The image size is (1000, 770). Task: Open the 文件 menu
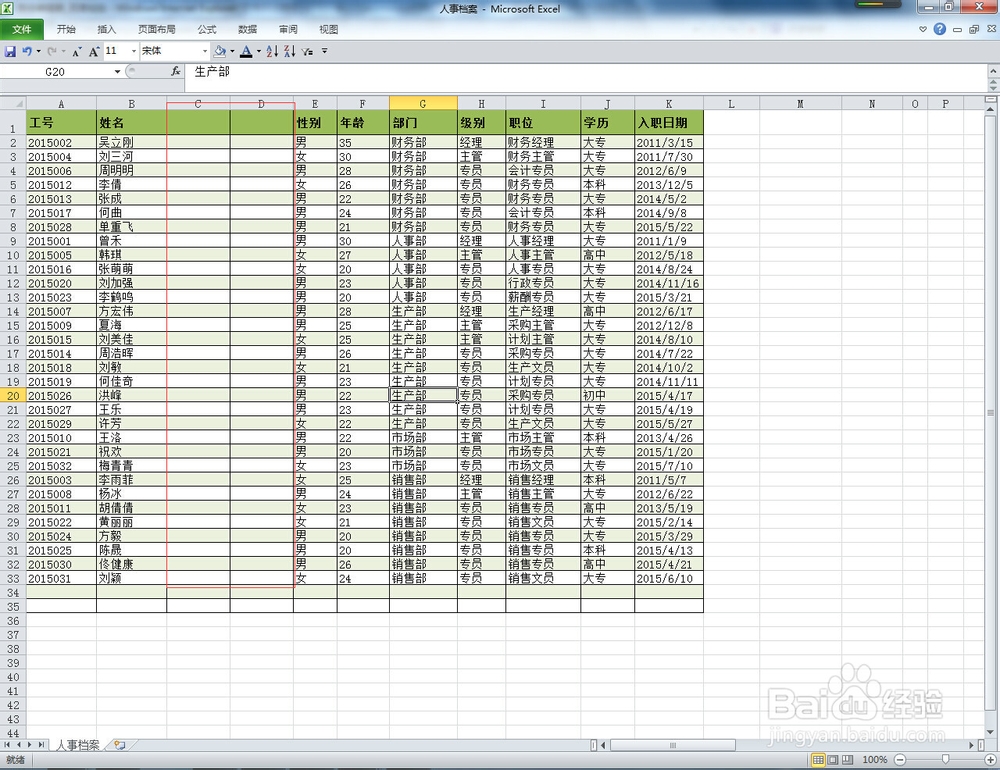(x=21, y=29)
